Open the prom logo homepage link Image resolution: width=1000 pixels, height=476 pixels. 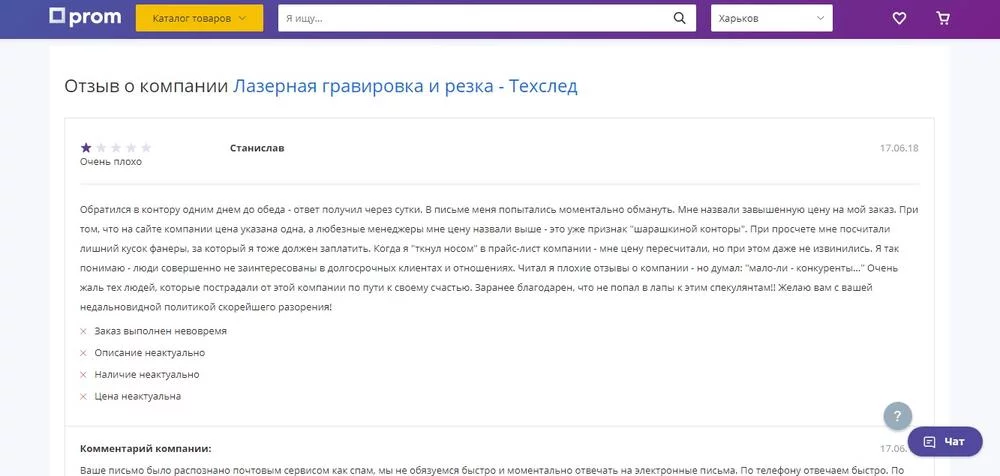click(x=85, y=17)
